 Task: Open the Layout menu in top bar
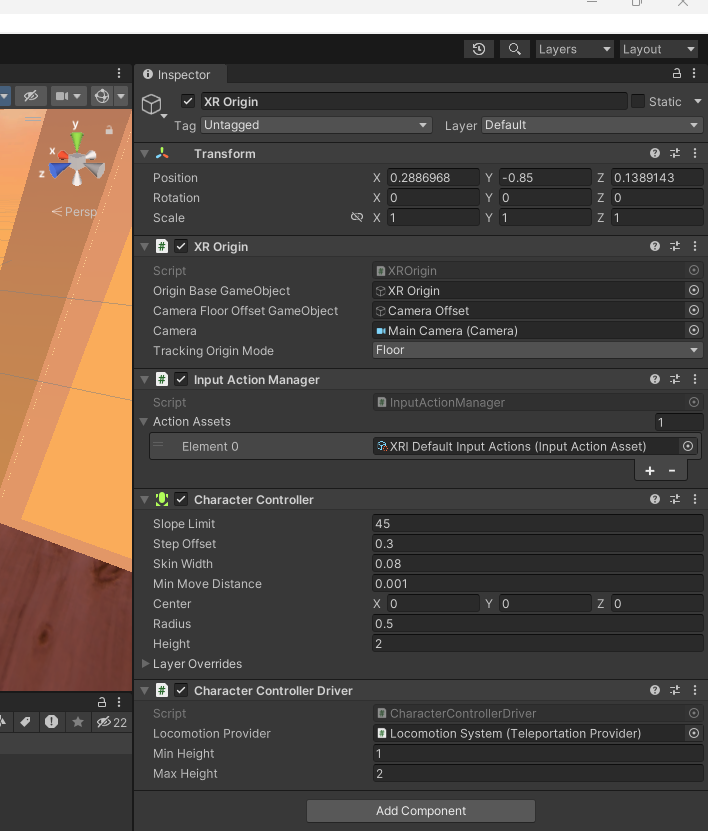[658, 49]
